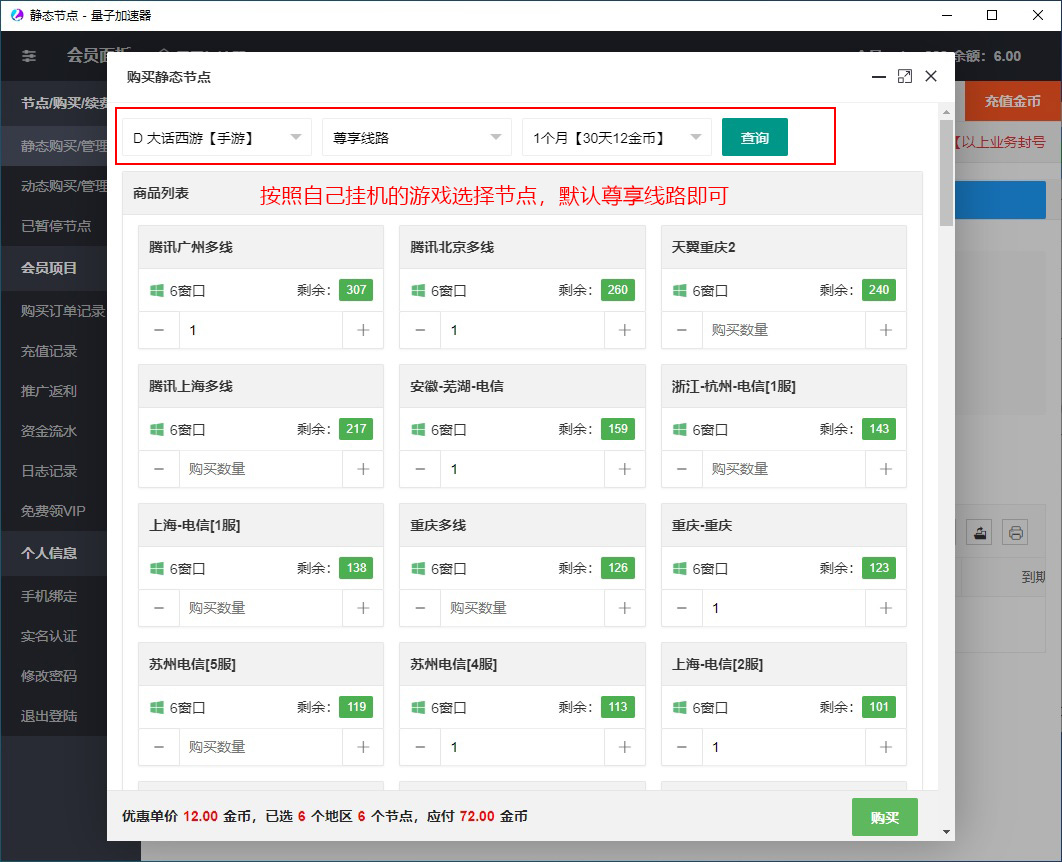The width and height of the screenshot is (1062, 862).
Task: Toggle the sidebar hamburger menu icon
Action: (x=28, y=56)
